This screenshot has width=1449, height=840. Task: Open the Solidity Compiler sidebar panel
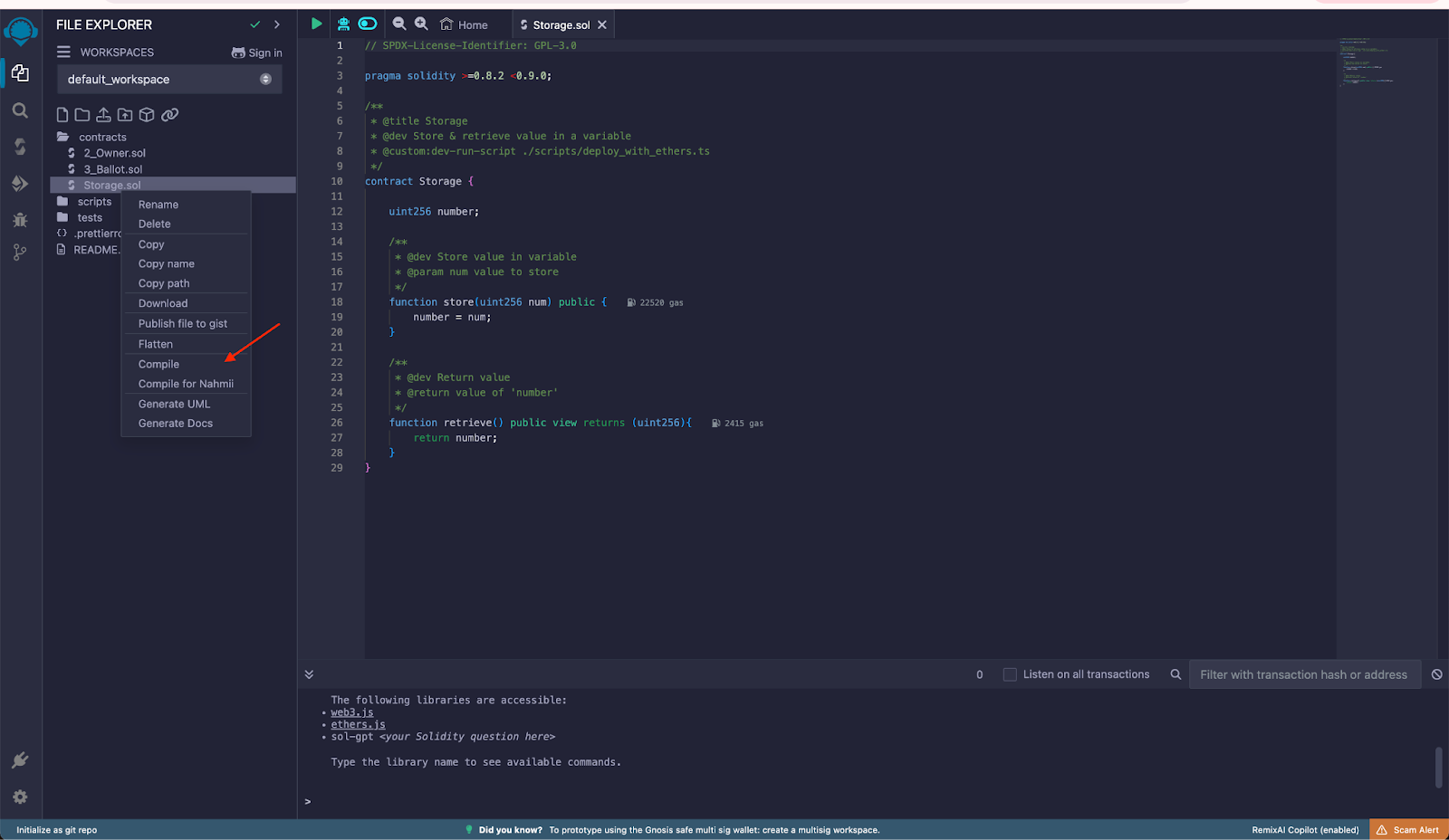click(x=20, y=146)
